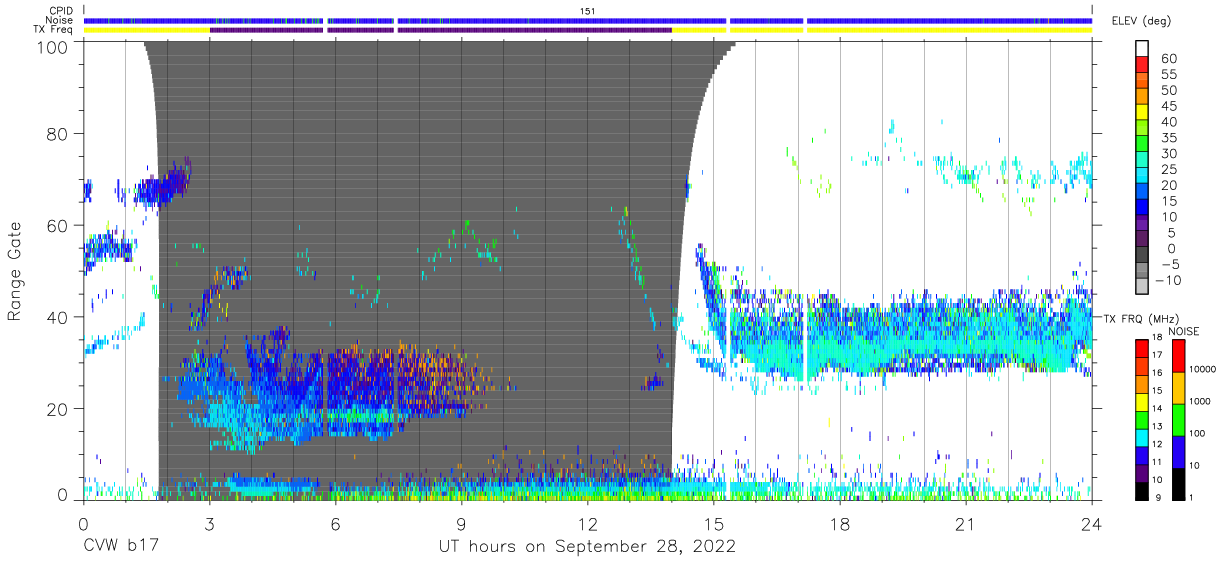This screenshot has height=567, width=1228.
Task: Click the ELEV colorbar label '35'
Action: click(1167, 138)
